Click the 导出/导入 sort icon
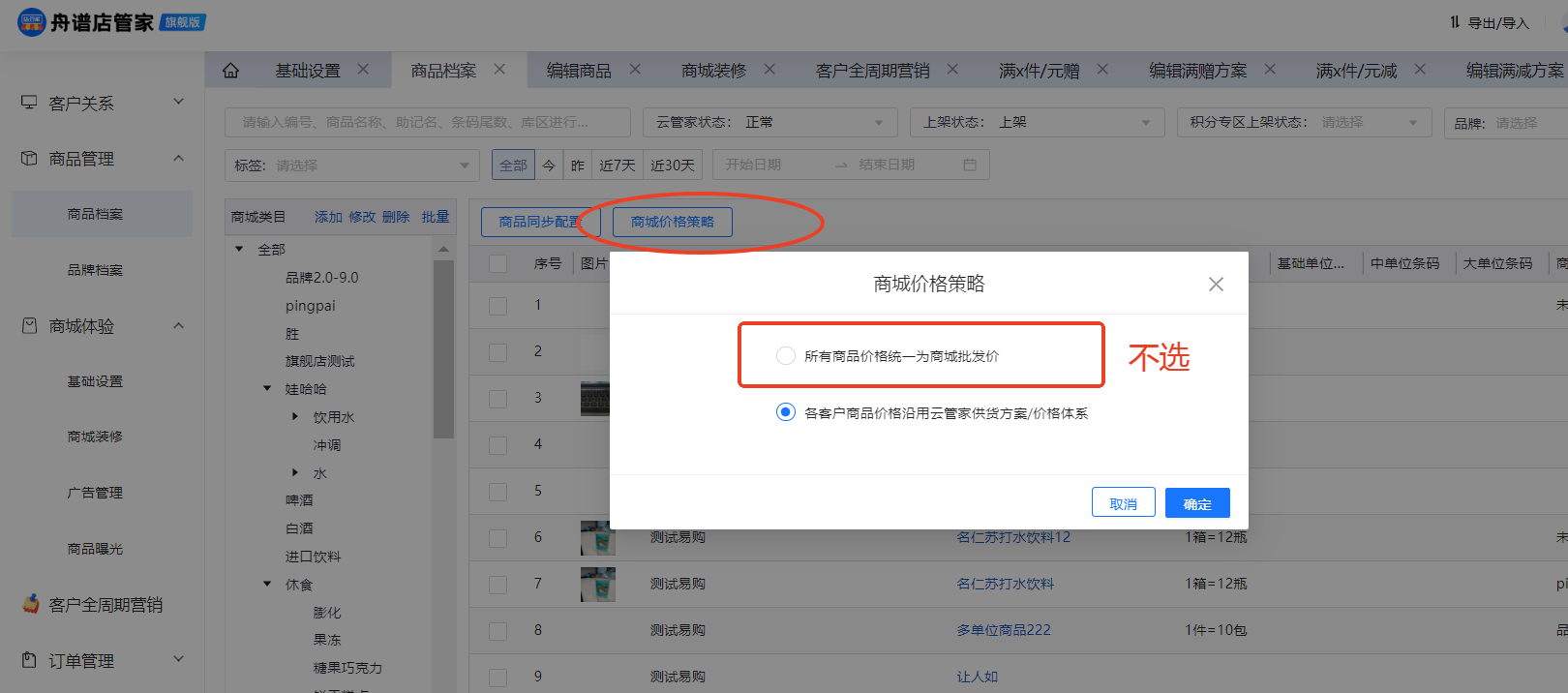The width and height of the screenshot is (1568, 693). (1454, 22)
